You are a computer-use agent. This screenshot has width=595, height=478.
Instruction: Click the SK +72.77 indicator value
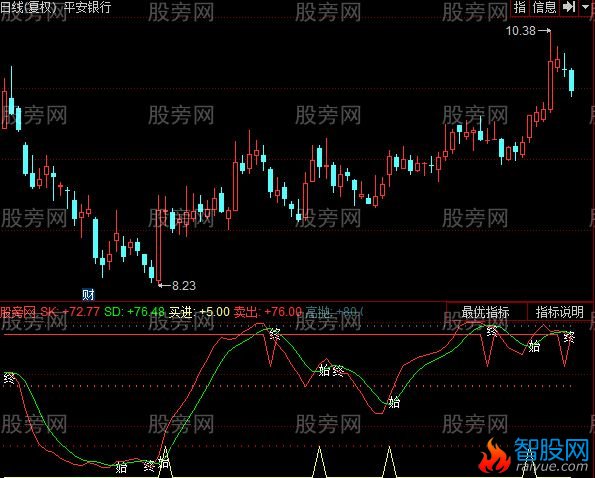(x=70, y=312)
